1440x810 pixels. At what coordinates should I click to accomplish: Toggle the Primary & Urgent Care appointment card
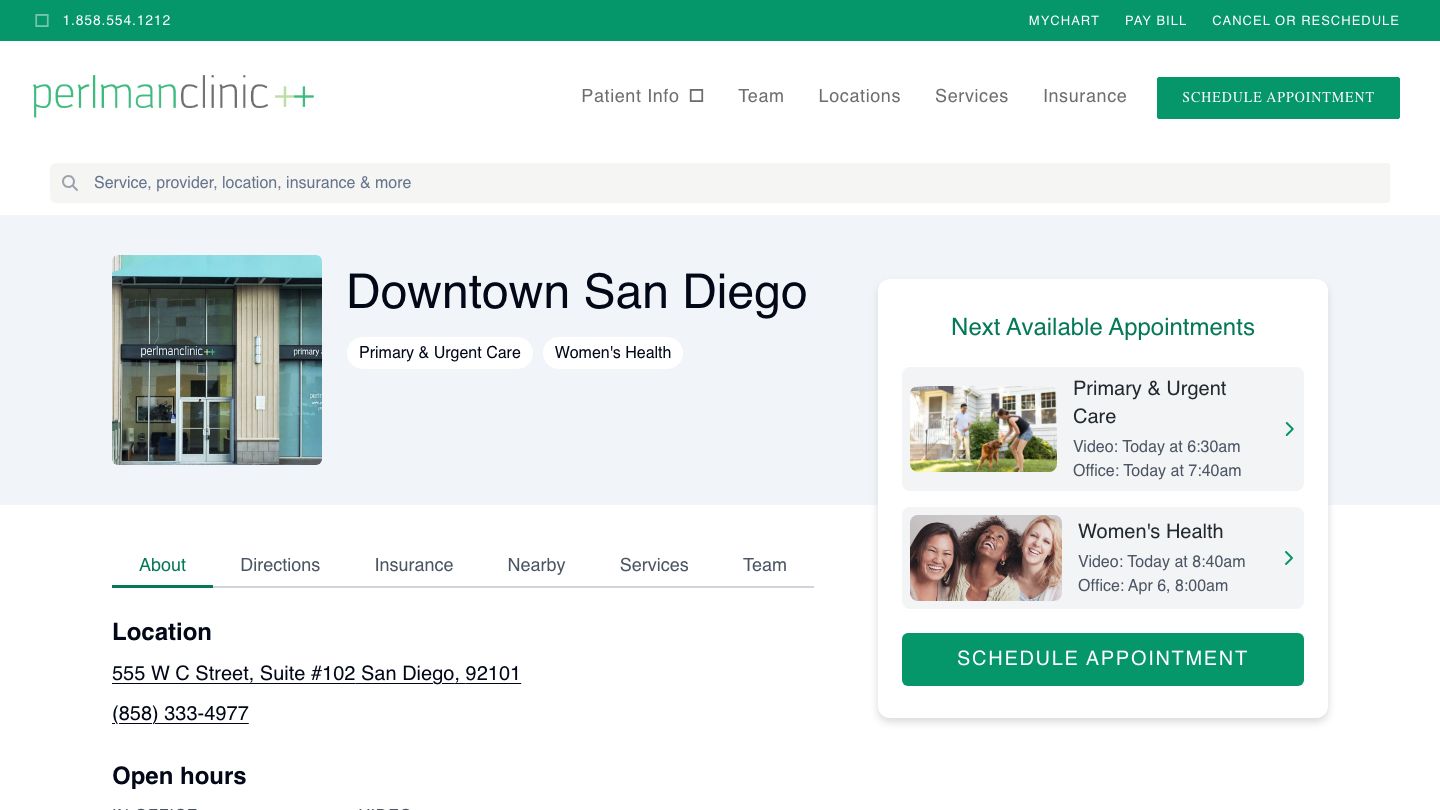(1103, 429)
